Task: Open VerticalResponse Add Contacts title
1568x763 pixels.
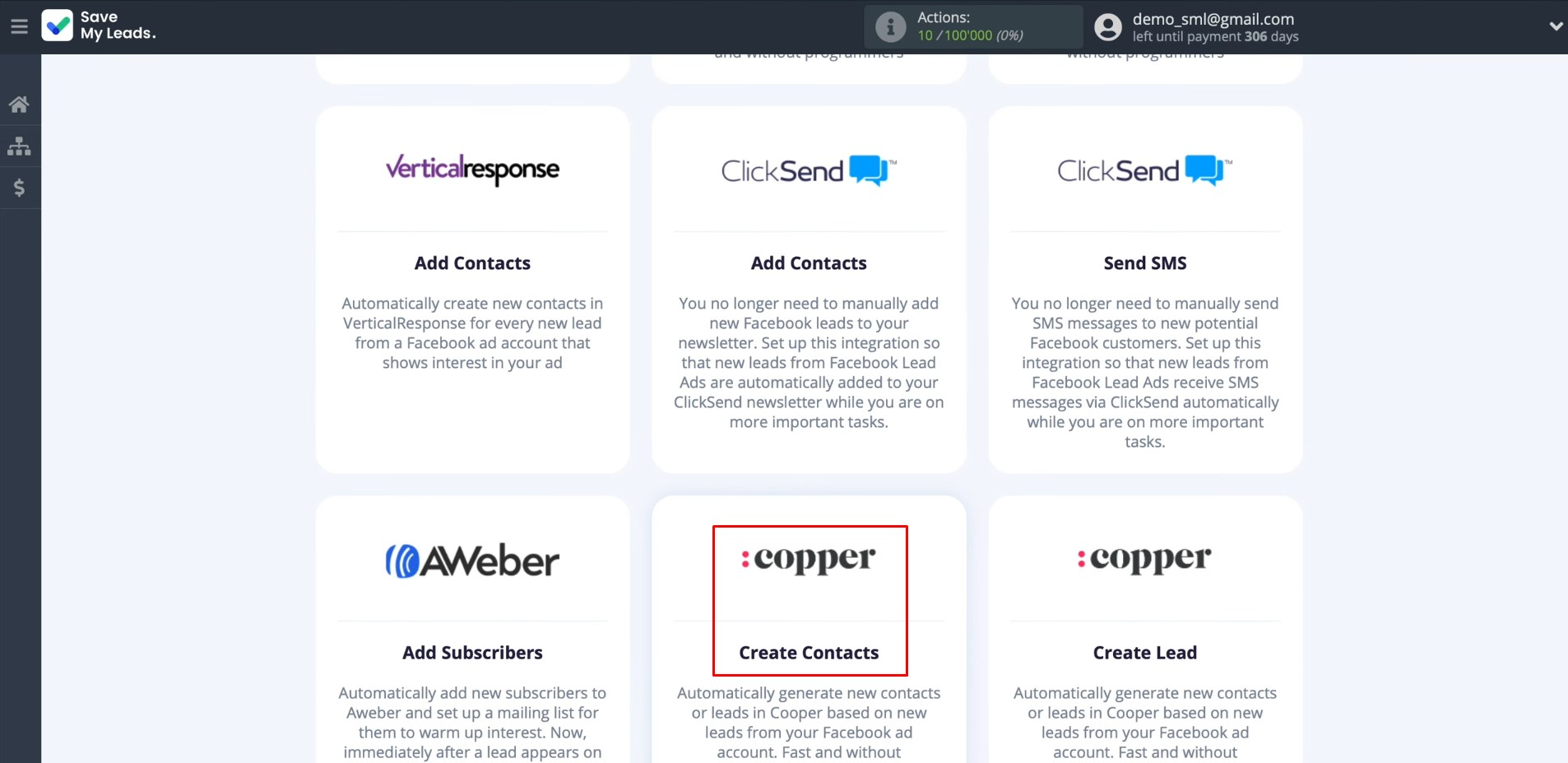Action: click(x=472, y=263)
